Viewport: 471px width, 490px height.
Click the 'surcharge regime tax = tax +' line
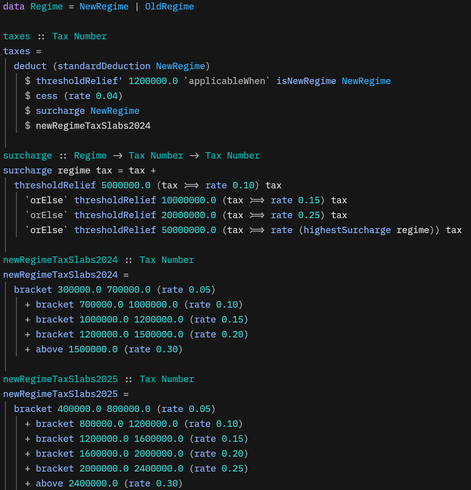(79, 171)
